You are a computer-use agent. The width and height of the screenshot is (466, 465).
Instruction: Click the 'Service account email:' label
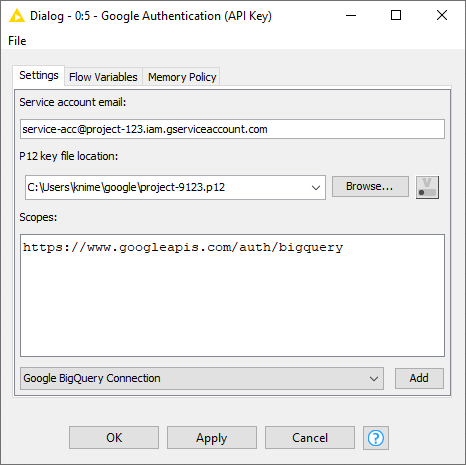click(73, 102)
